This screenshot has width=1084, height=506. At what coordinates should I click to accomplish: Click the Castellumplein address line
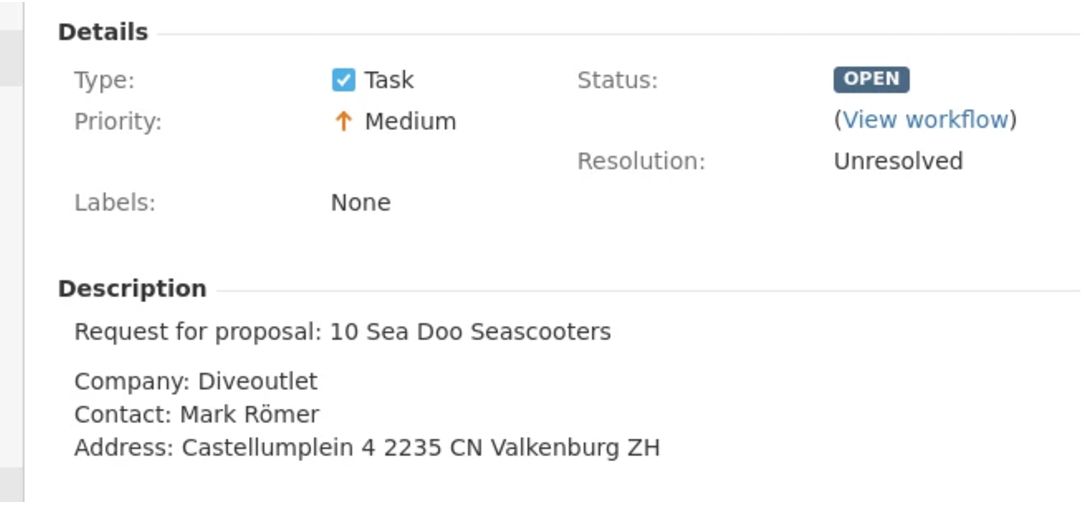[367, 448]
